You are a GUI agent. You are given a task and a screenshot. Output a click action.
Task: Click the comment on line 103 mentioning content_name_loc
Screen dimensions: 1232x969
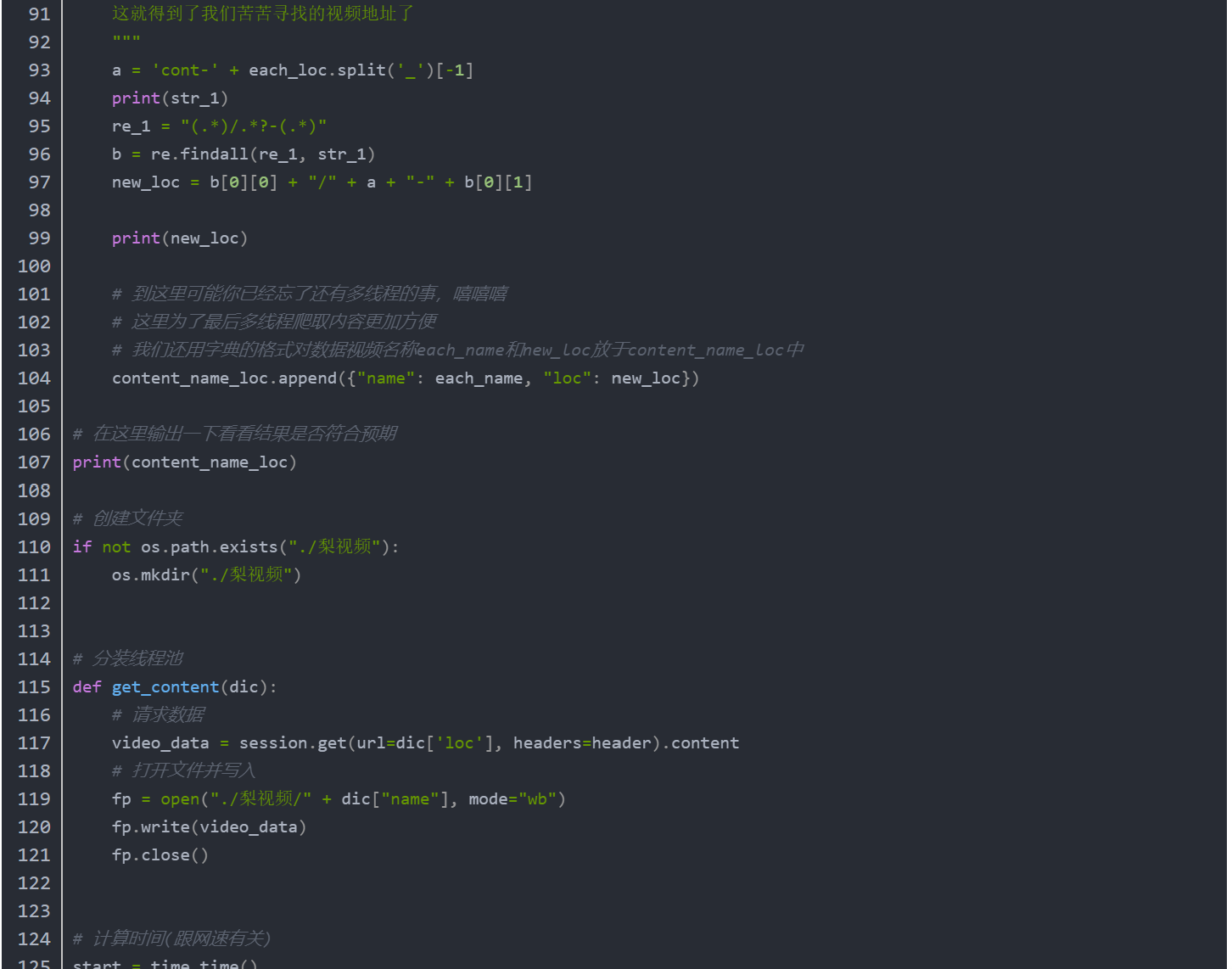(458, 350)
